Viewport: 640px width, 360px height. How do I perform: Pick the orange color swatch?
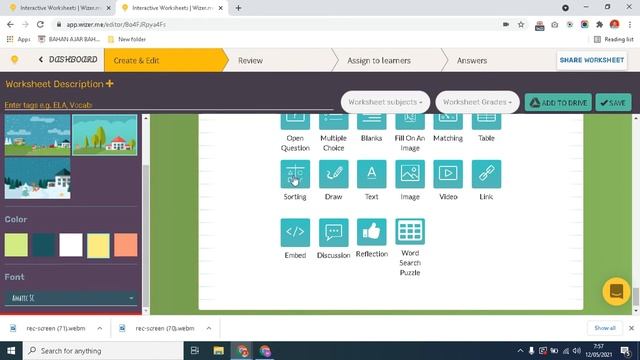pyautogui.click(x=126, y=245)
